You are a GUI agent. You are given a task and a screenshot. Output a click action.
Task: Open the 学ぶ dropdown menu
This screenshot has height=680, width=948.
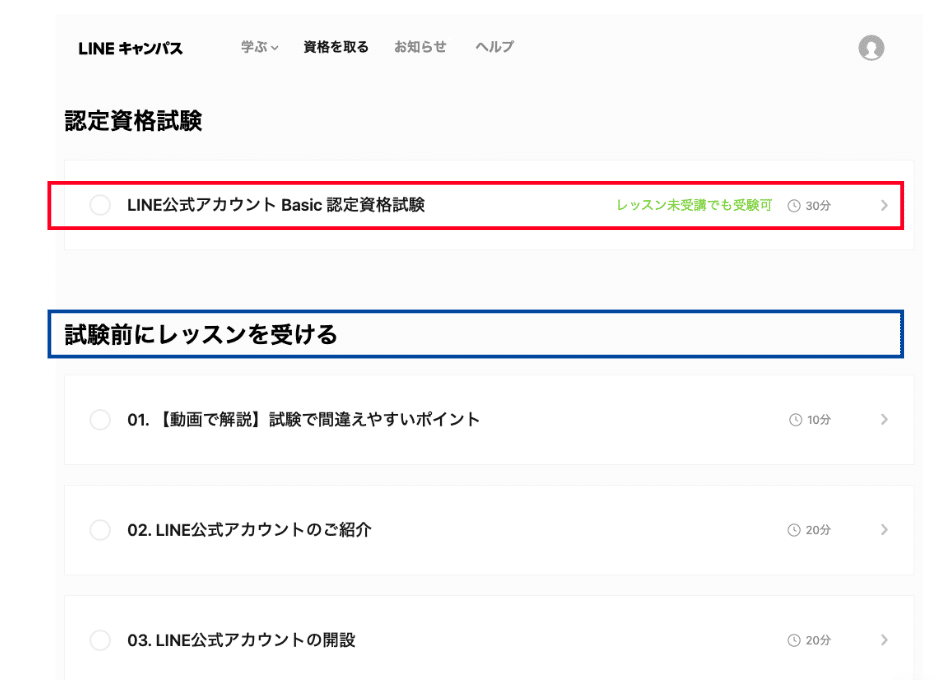[x=259, y=47]
